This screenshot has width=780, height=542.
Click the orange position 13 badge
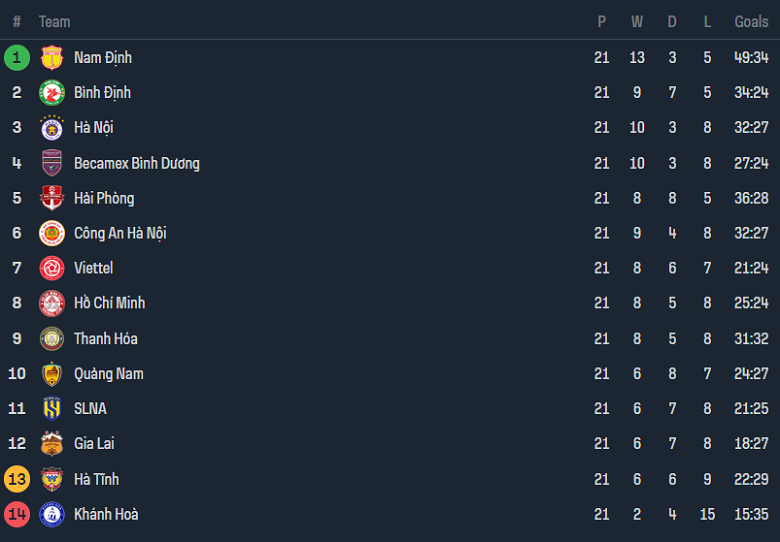click(17, 479)
